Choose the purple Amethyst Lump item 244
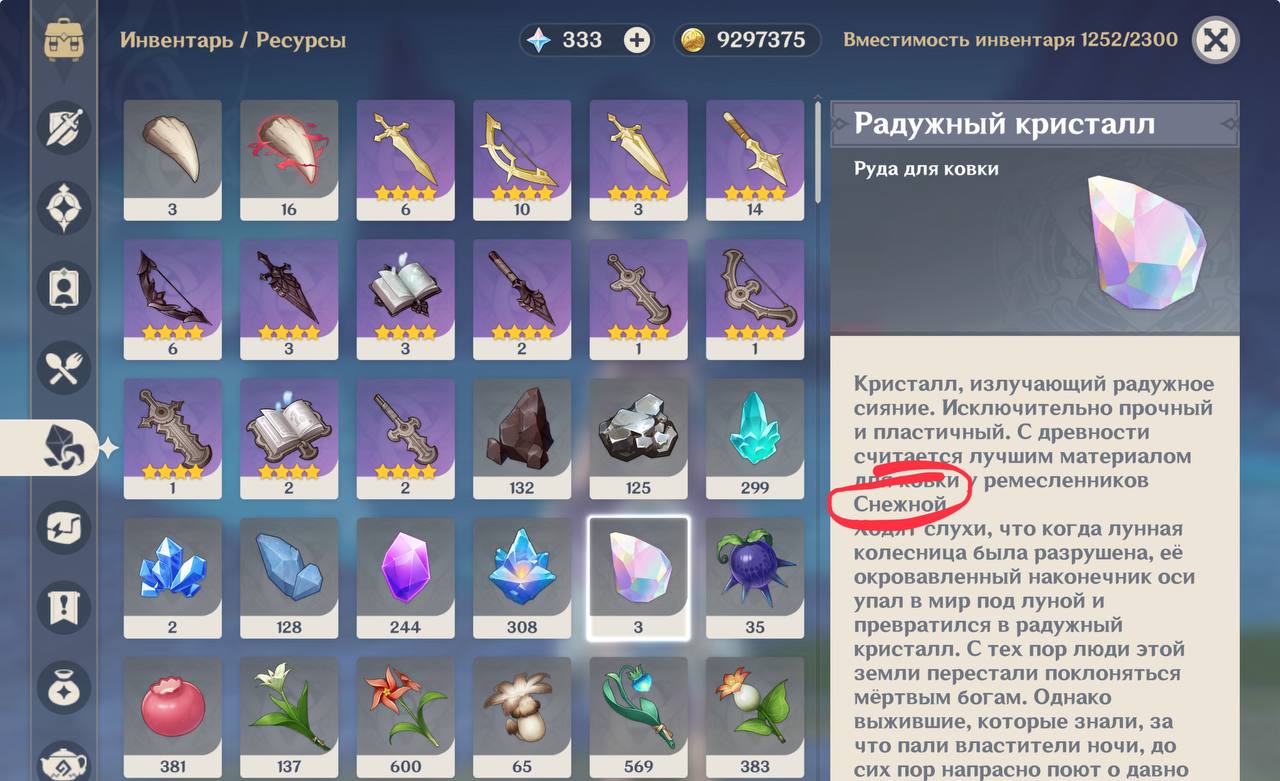The width and height of the screenshot is (1280, 781). point(405,577)
